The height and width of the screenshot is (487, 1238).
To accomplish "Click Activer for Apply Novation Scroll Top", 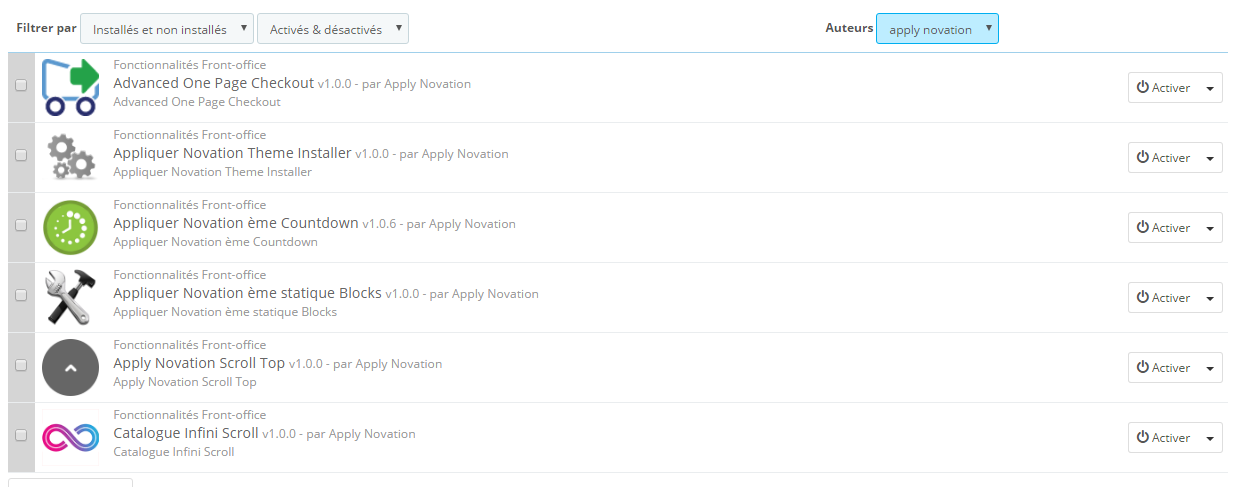I will coord(1163,368).
